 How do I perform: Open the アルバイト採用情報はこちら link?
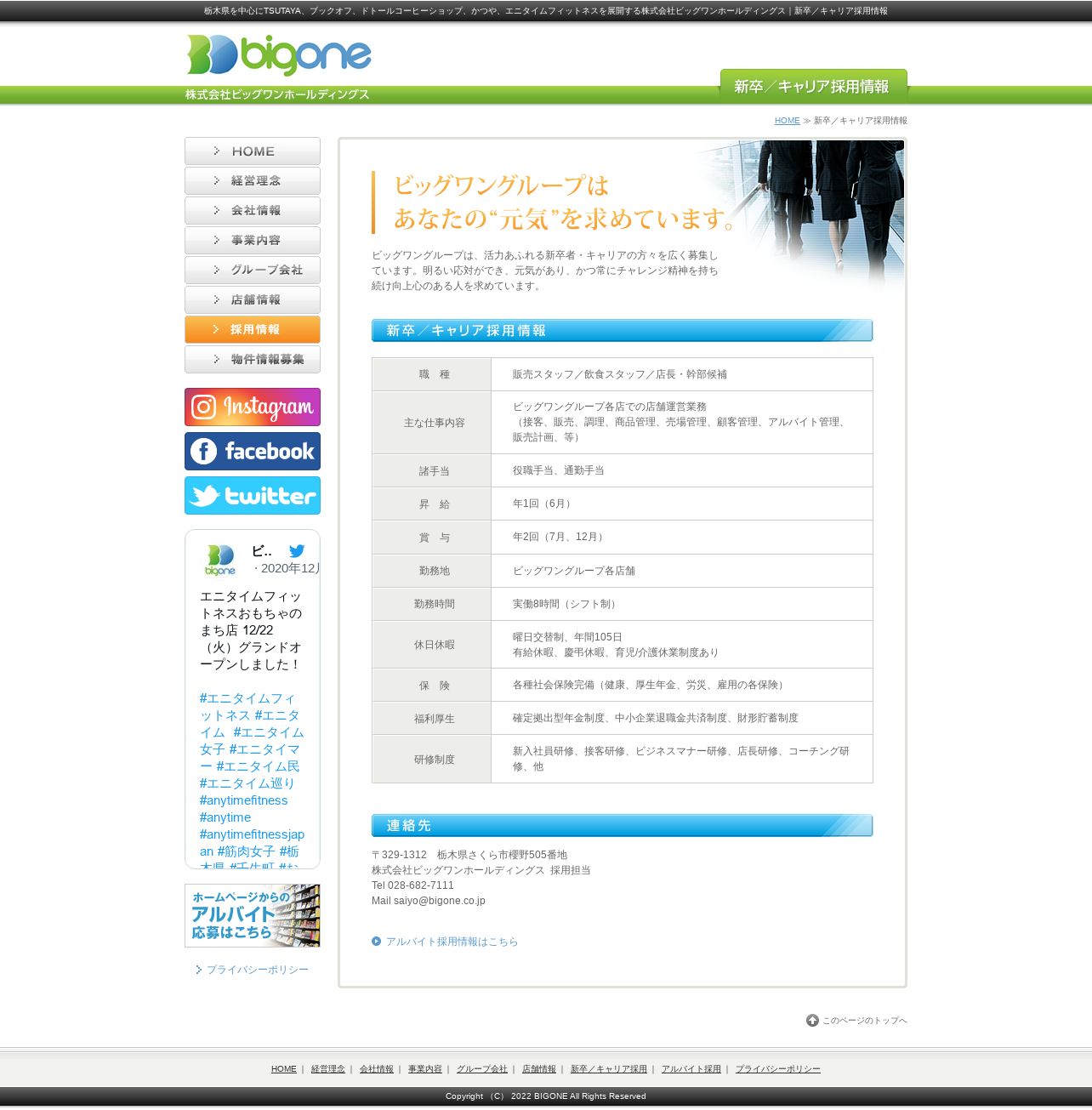pos(452,942)
